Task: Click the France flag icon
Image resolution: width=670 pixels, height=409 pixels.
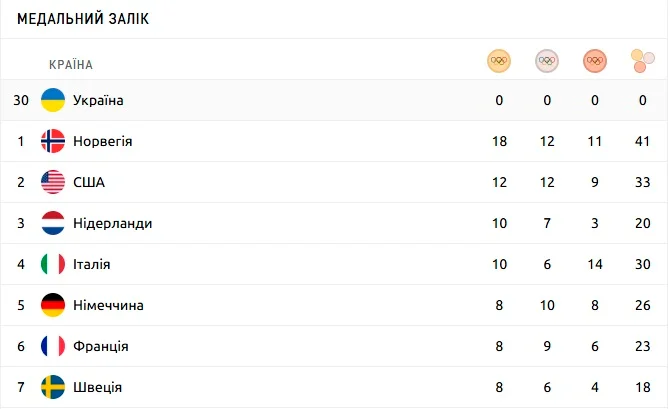Action: [53, 346]
